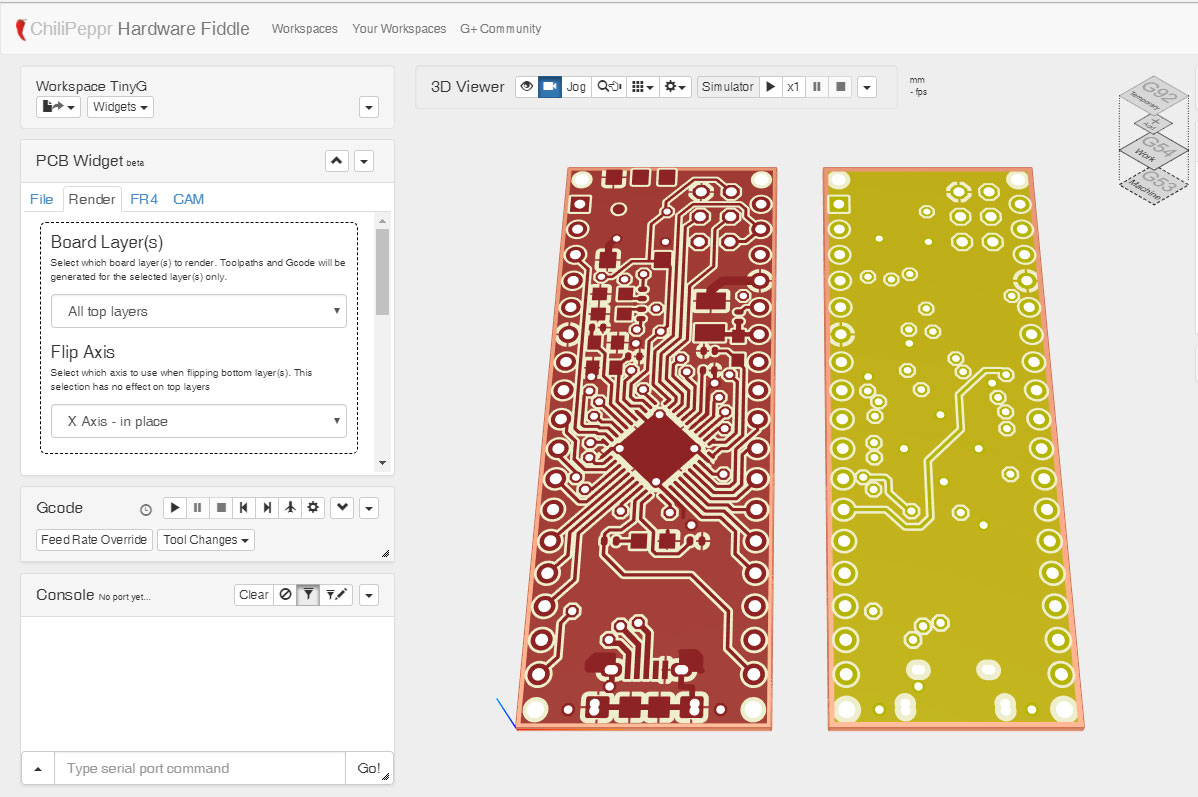Click the PCB Widget panel scrollbar thumb

coord(383,271)
